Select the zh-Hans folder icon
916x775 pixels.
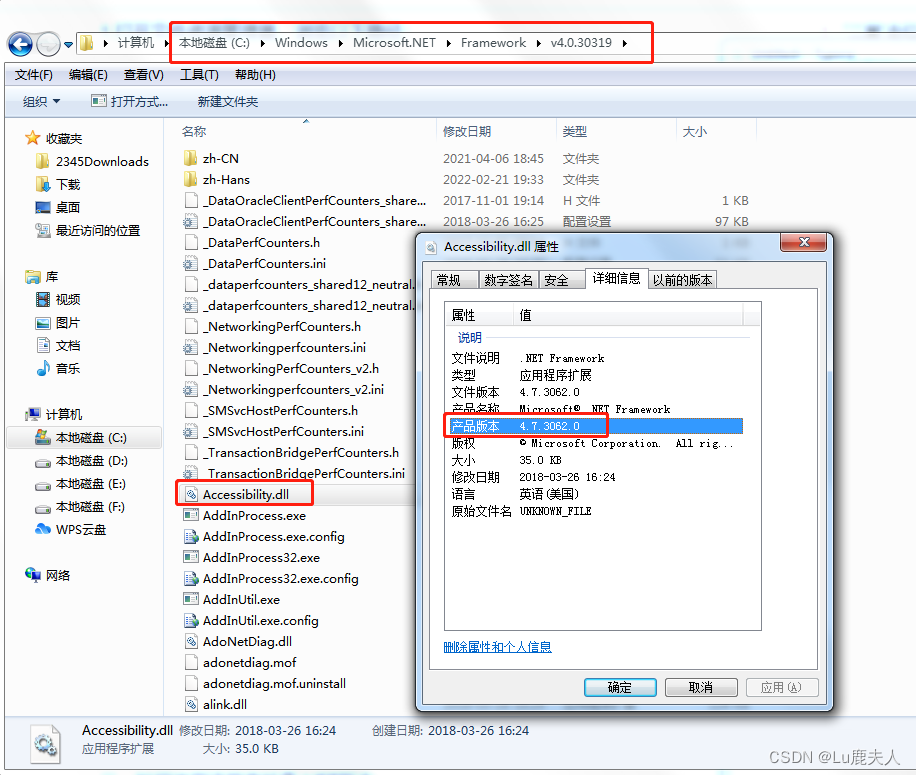[190, 179]
